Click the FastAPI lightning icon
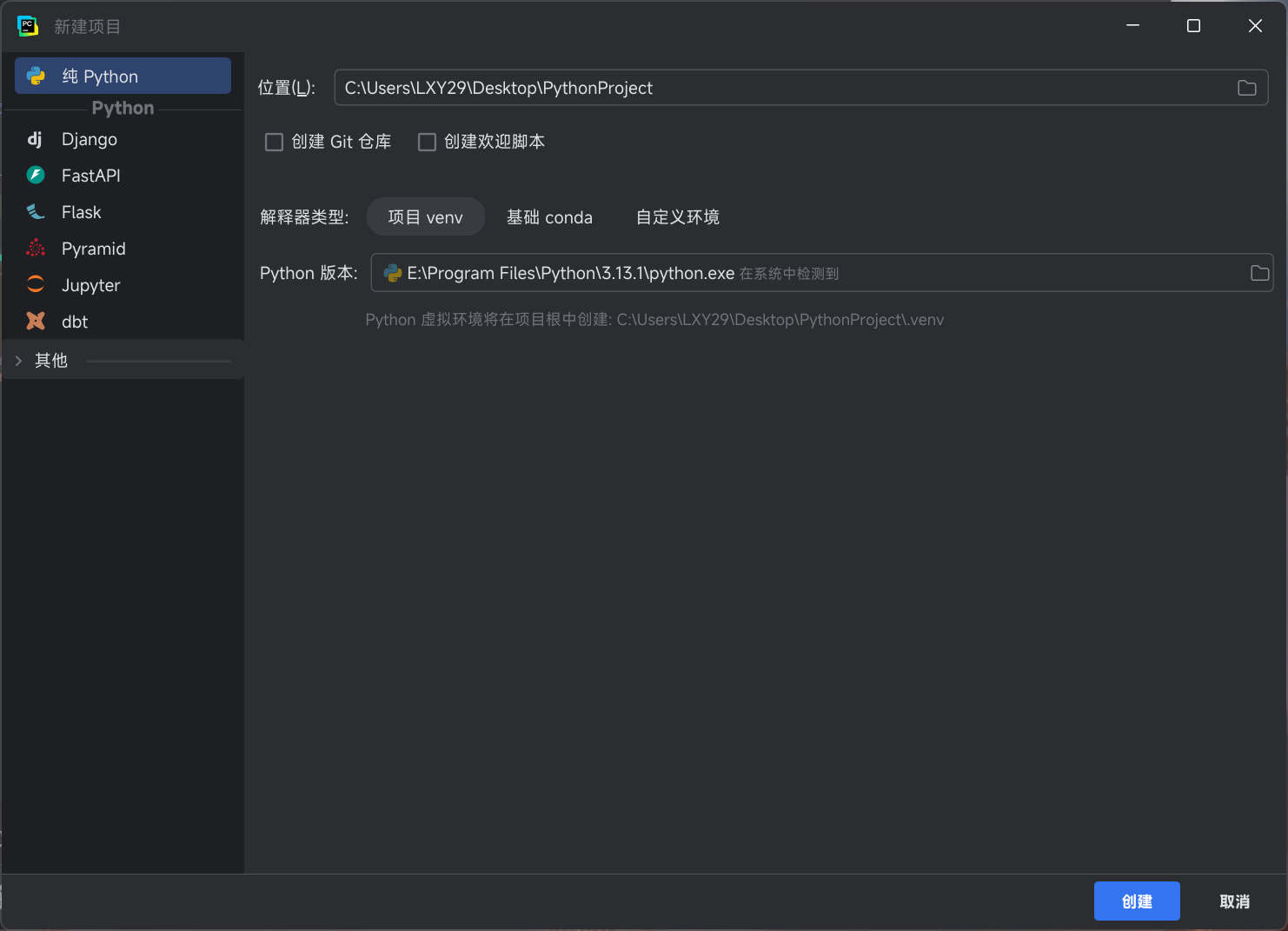The image size is (1288, 931). click(36, 176)
